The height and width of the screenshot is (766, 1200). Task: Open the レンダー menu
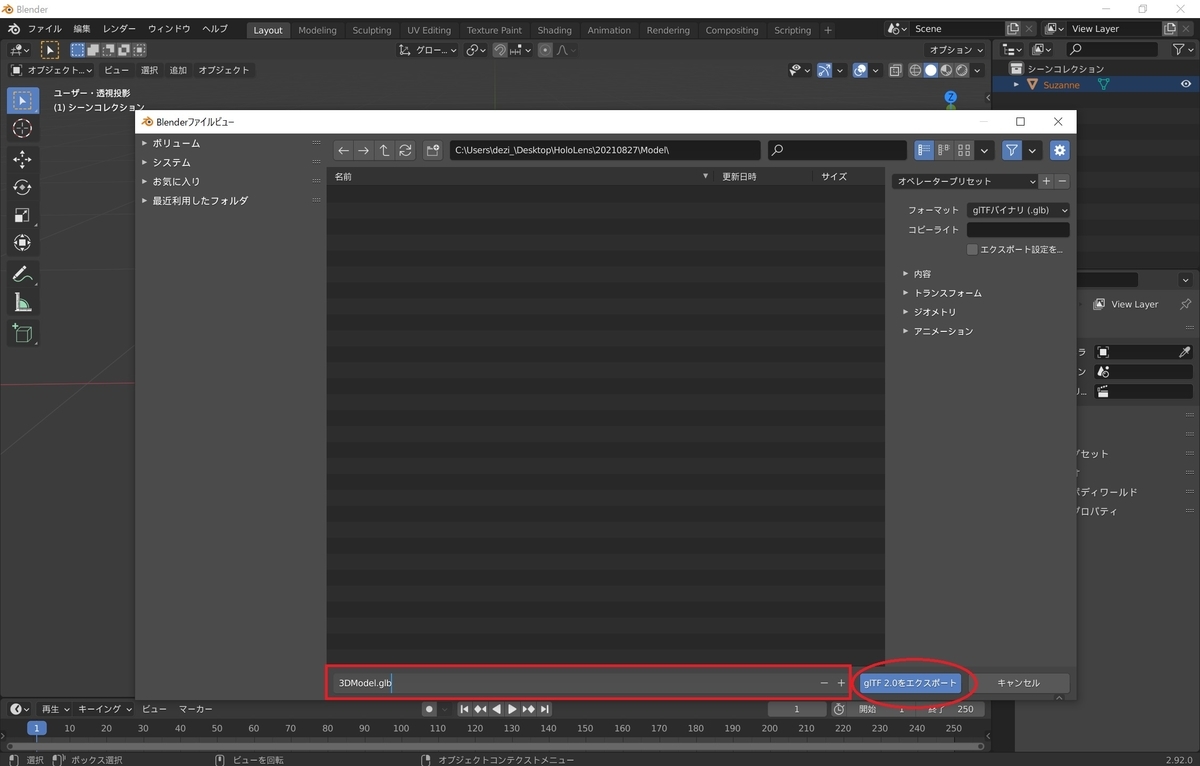click(x=119, y=29)
